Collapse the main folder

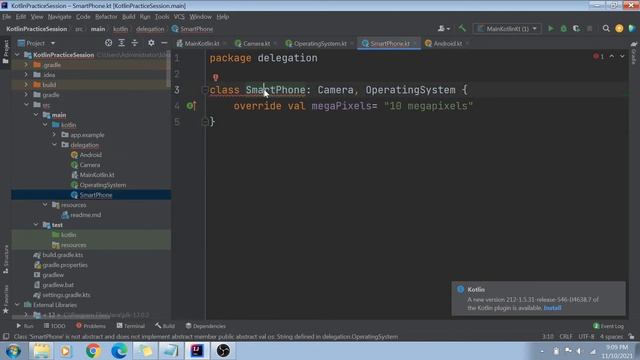36,115
